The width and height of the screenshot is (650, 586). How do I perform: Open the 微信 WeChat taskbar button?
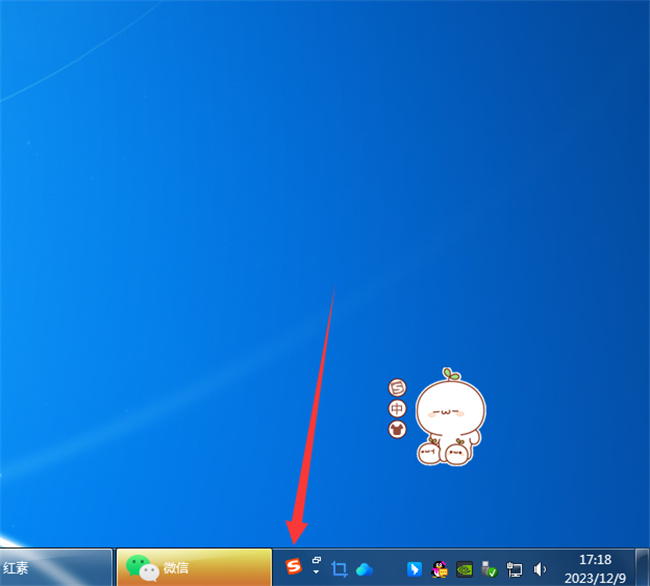coord(194,567)
